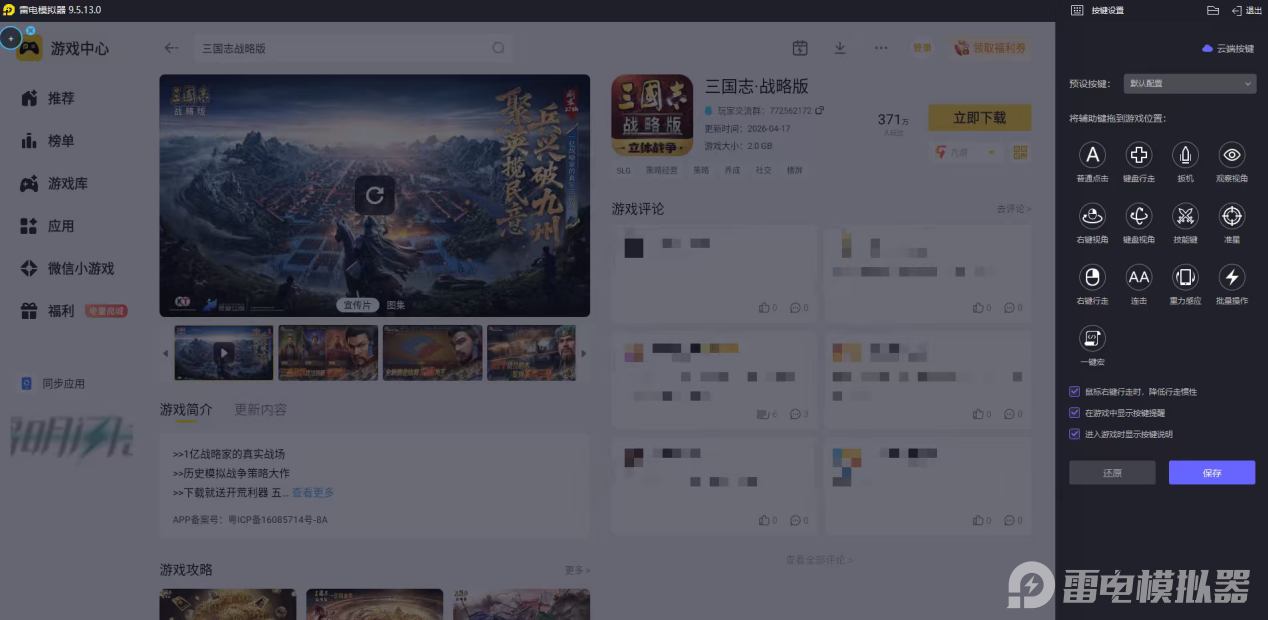Screen dimensions: 1268x620
Task: Select the 右键行走 mouse tool
Action: click(x=1092, y=277)
